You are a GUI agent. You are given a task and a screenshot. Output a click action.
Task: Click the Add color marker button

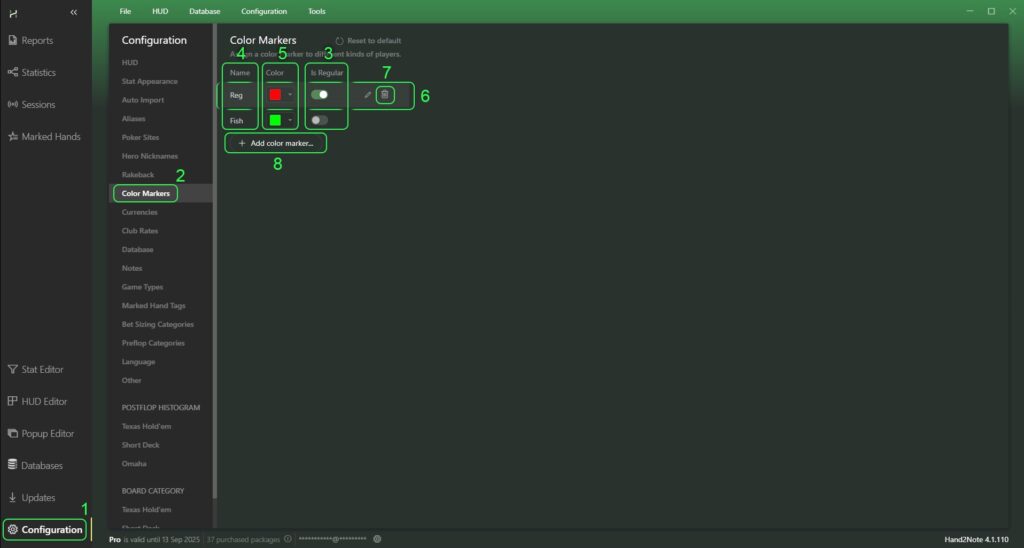coord(276,144)
